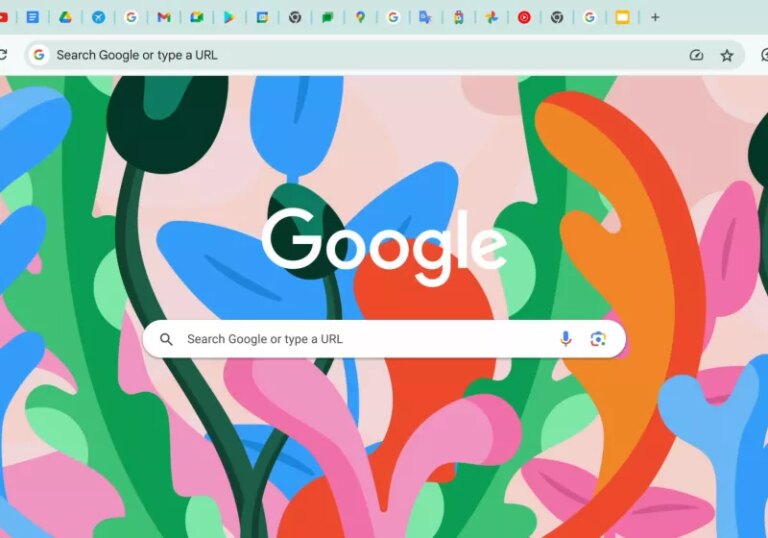Start voice search with microphone icon
The height and width of the screenshot is (538, 768).
(x=566, y=339)
